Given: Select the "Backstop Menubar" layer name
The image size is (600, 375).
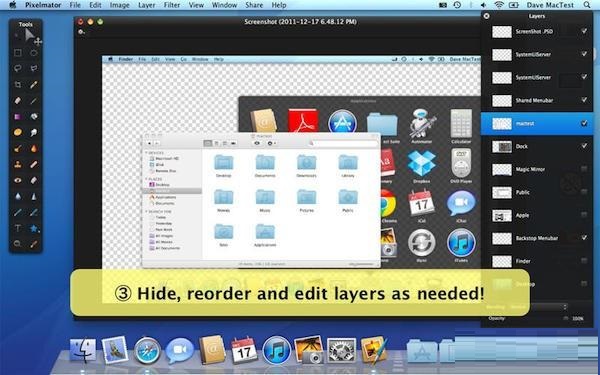Looking at the screenshot, I should point(536,238).
